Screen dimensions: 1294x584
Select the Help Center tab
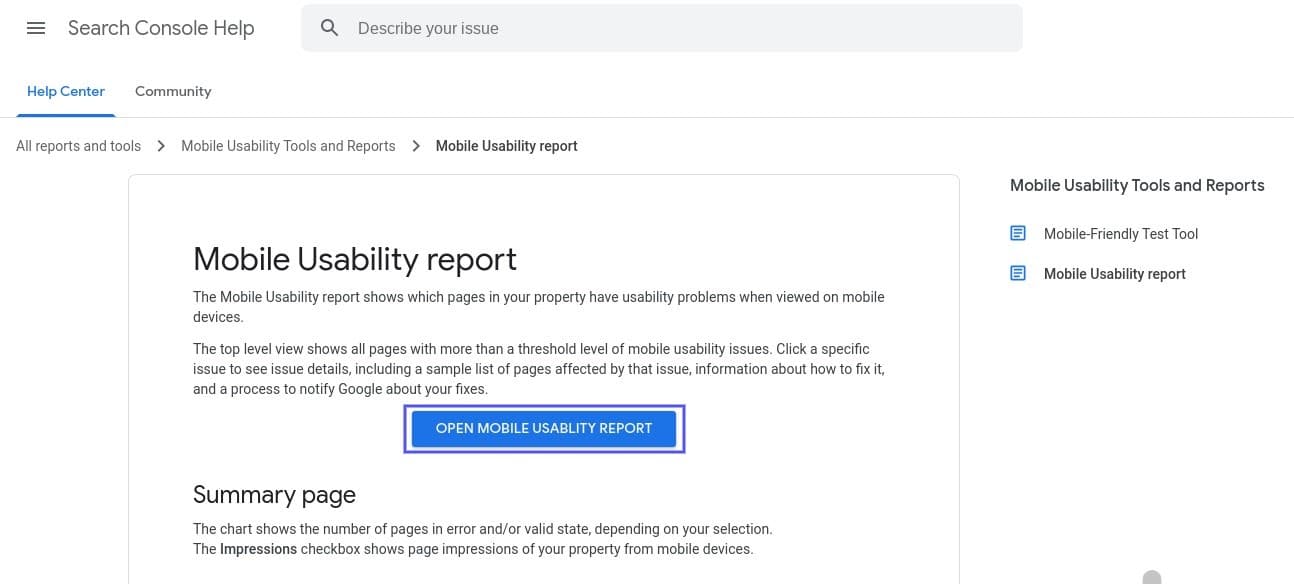coord(65,91)
